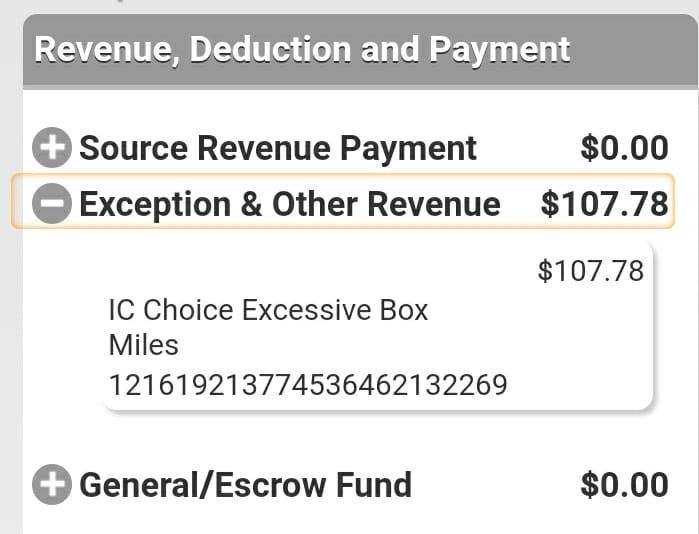Click the Exception & Other Revenue label

tap(290, 205)
